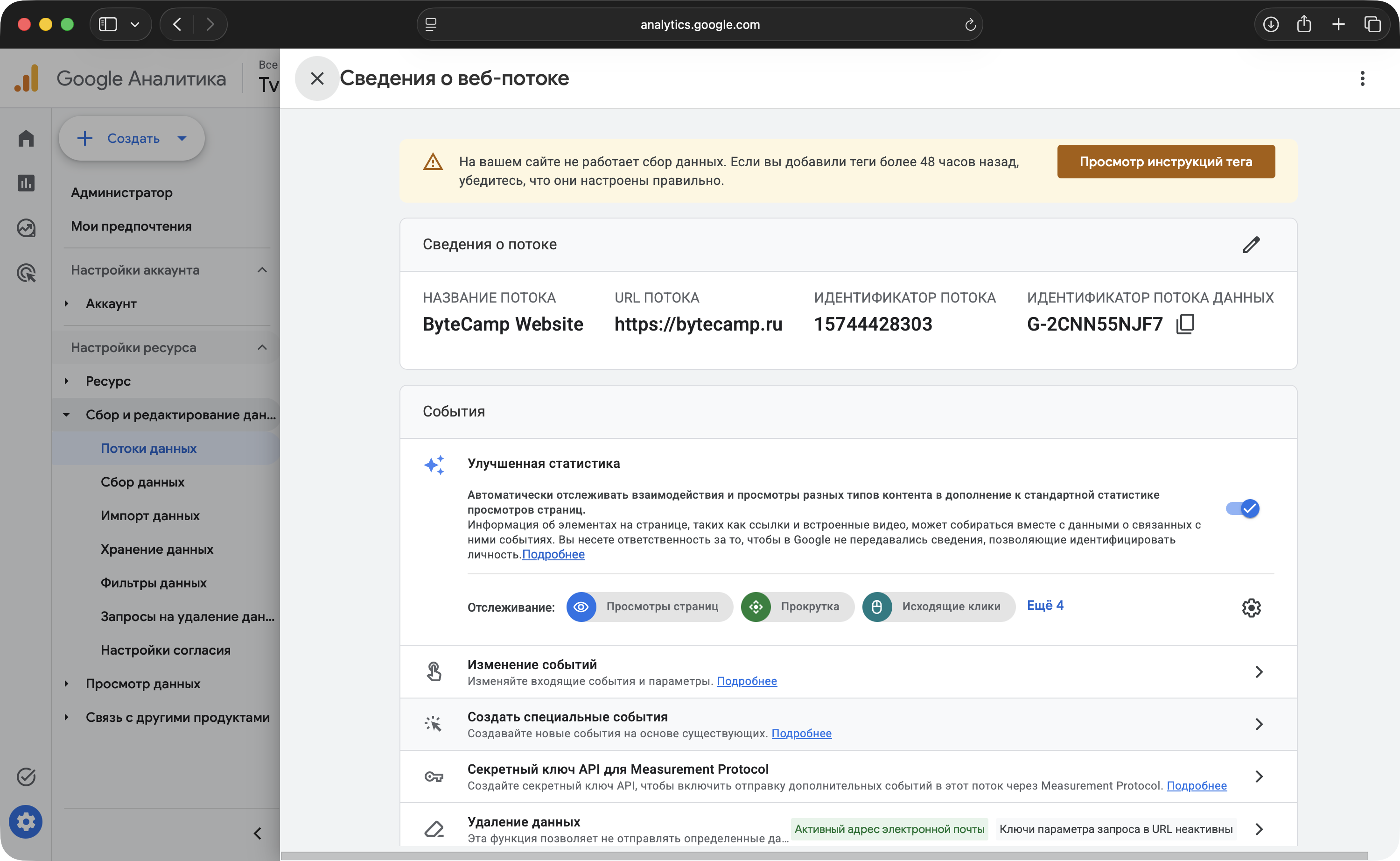Image resolution: width=1400 pixels, height=861 pixels.
Task: Click the Page views eye chip
Action: (x=649, y=607)
